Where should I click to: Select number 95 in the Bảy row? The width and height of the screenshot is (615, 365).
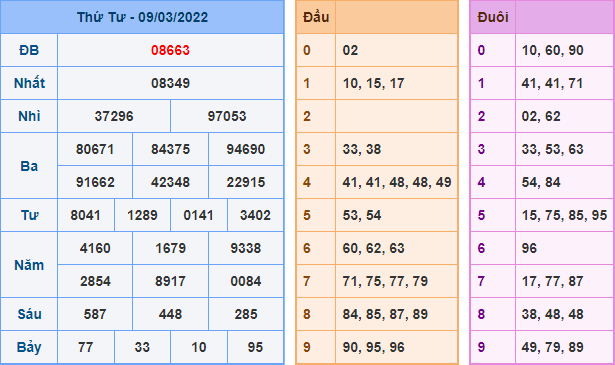255,347
